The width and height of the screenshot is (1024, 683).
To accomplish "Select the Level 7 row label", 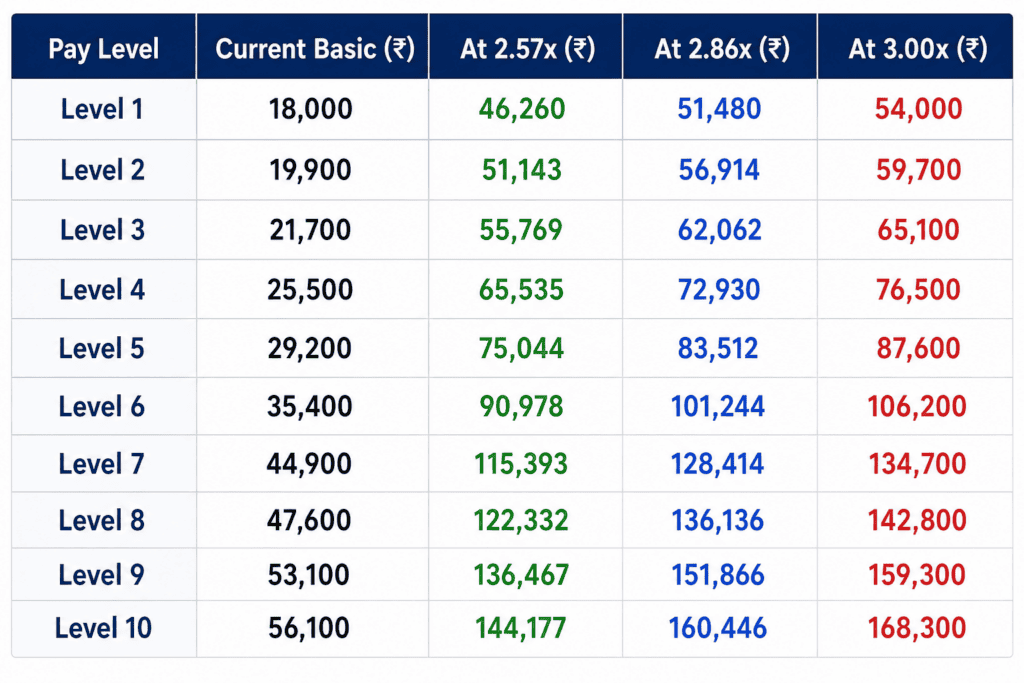I will pyautogui.click(x=101, y=464).
